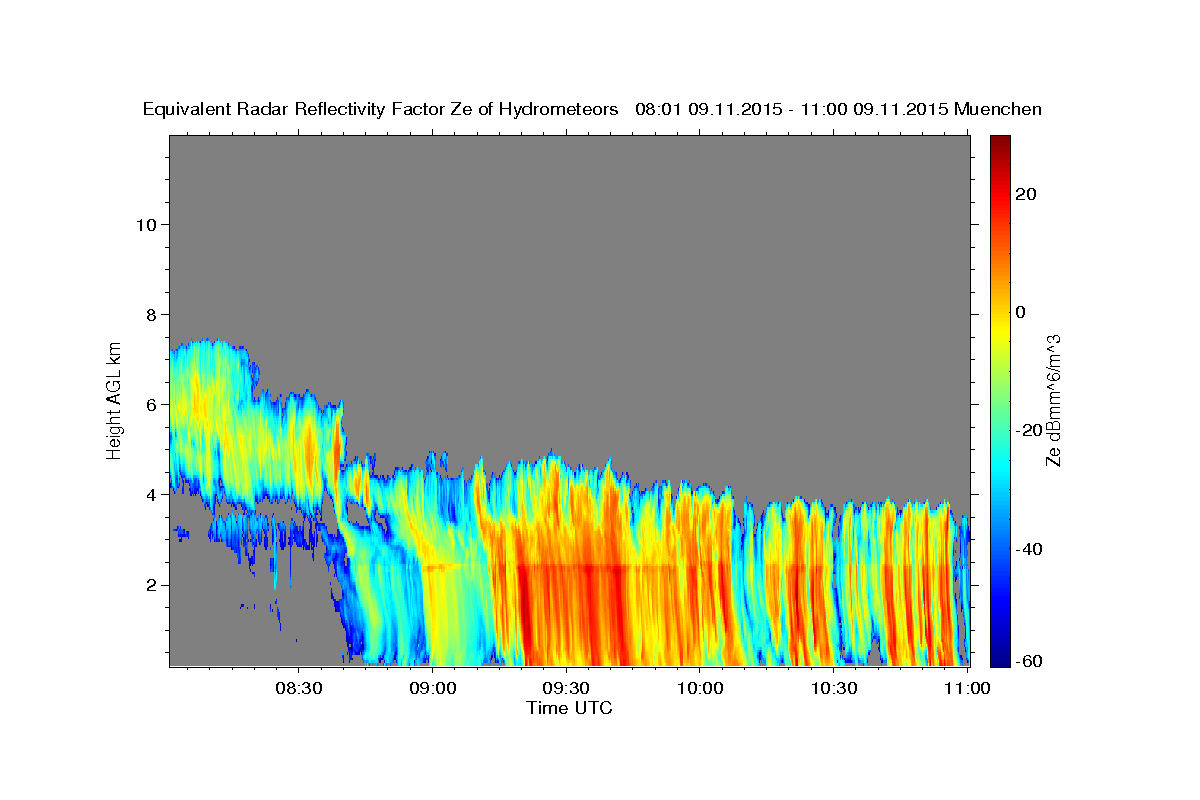Click the plot title 'Equivalent Radar Reflectivity Factor Ze of Hydrometeors'
Screen dimensions: 1200x800
tap(380, 110)
